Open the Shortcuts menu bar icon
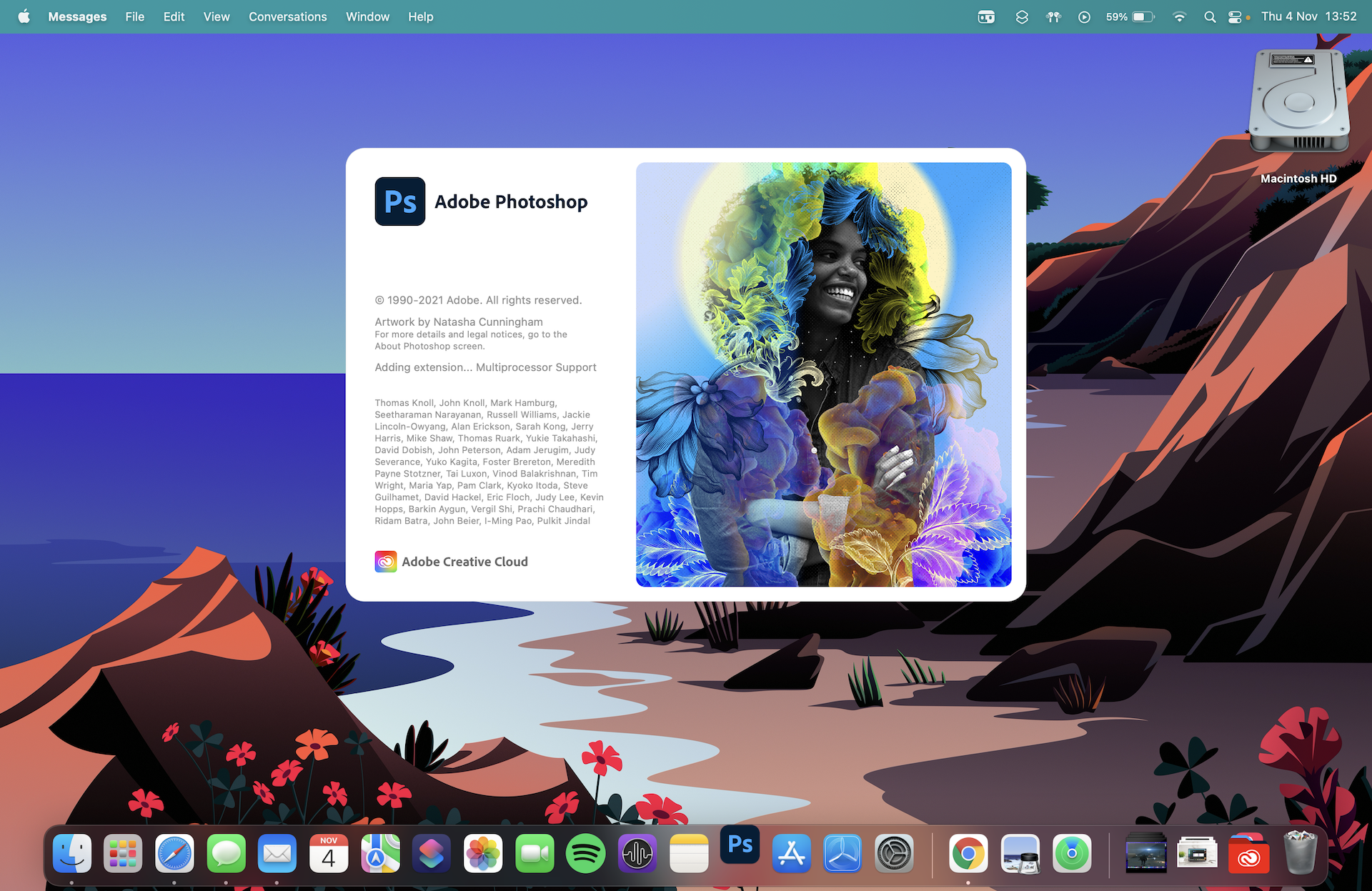1372x891 pixels. pos(1022,16)
